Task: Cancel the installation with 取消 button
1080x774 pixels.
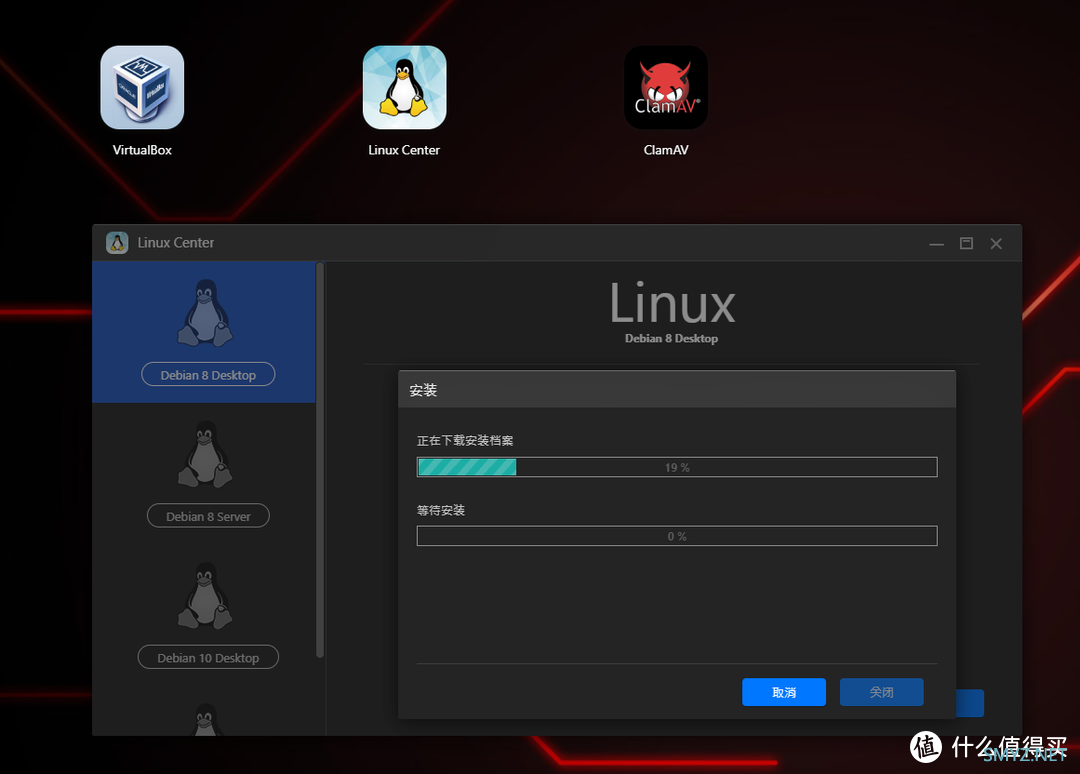Action: (x=784, y=692)
